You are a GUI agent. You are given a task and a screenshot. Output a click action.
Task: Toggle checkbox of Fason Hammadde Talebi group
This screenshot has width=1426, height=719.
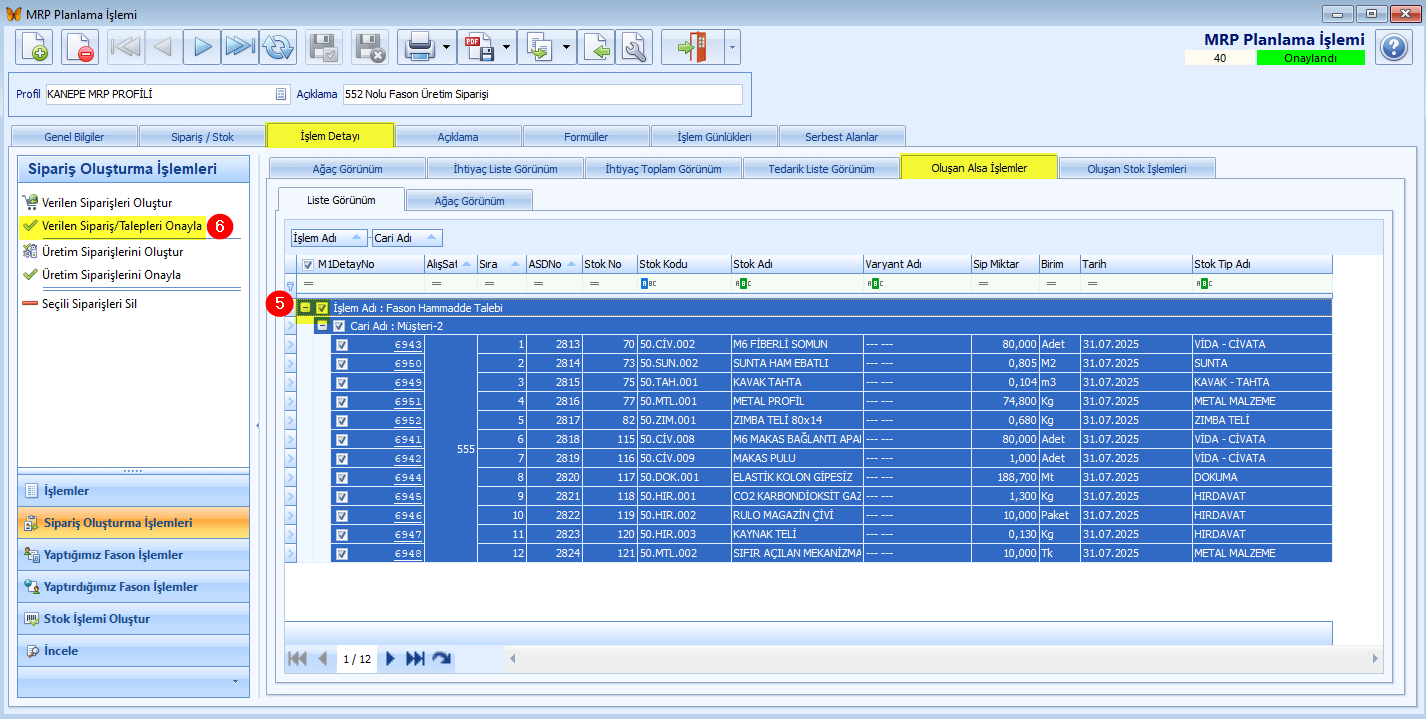[x=322, y=308]
